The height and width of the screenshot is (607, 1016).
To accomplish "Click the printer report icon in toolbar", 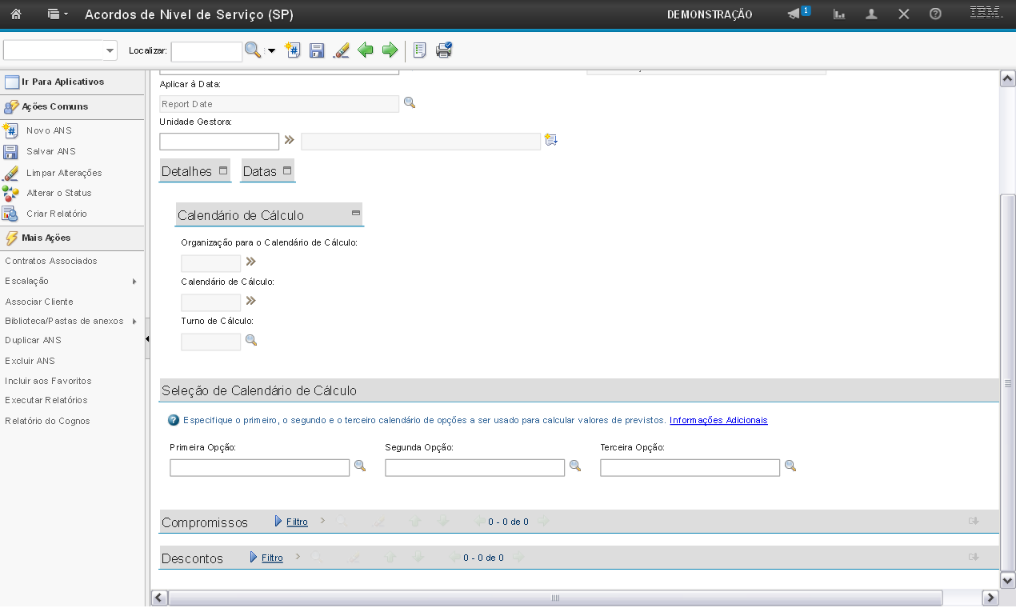I will pyautogui.click(x=444, y=50).
